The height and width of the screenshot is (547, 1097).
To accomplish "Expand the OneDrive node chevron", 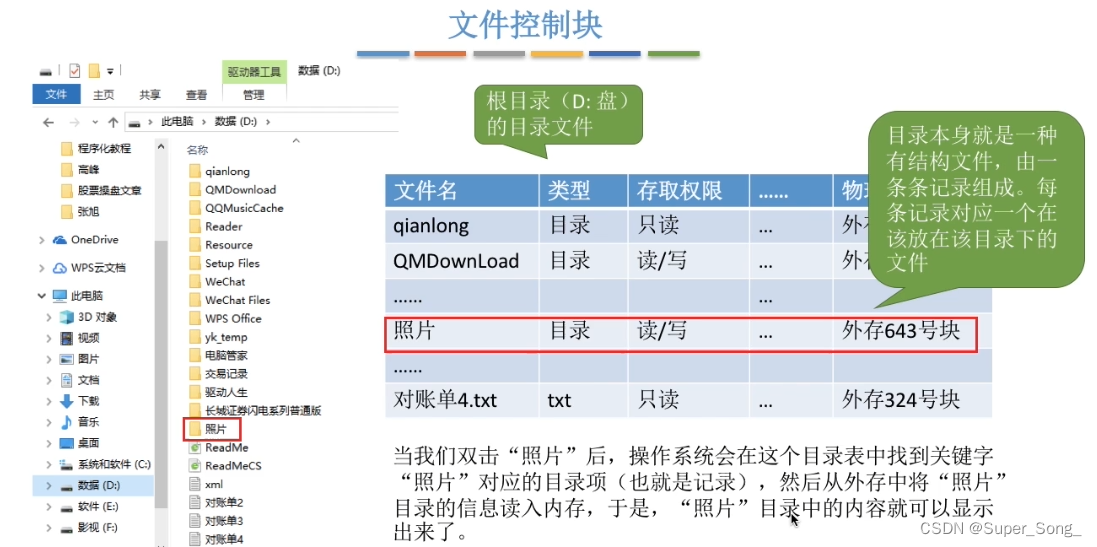I will point(43,240).
